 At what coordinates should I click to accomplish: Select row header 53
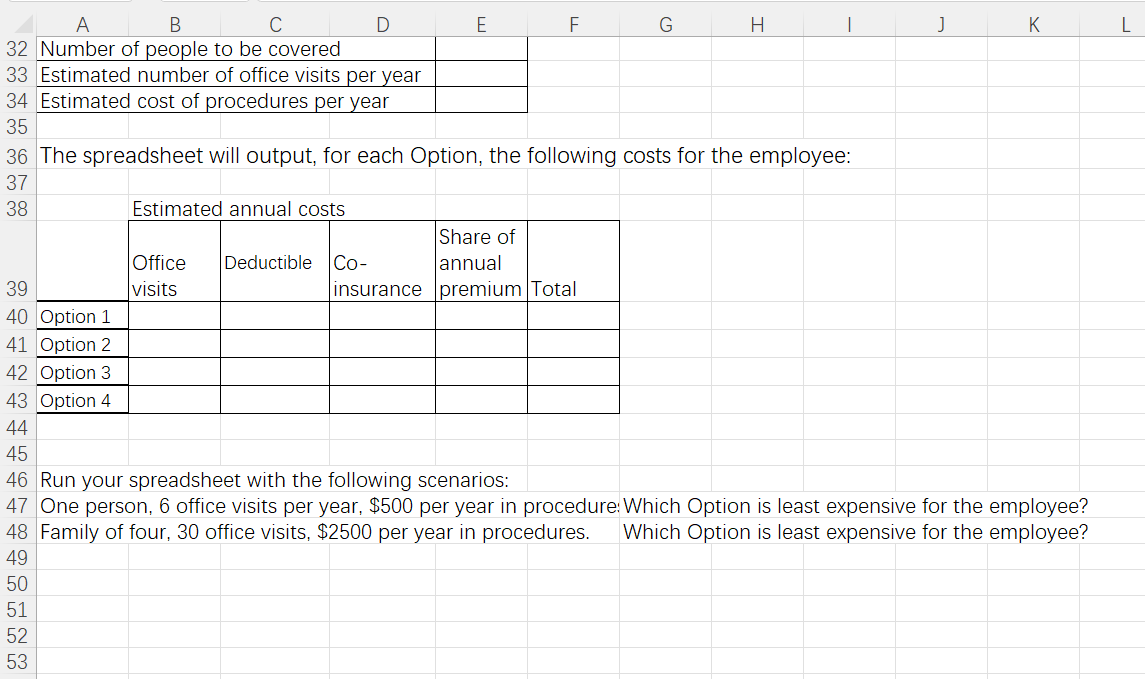[16, 662]
